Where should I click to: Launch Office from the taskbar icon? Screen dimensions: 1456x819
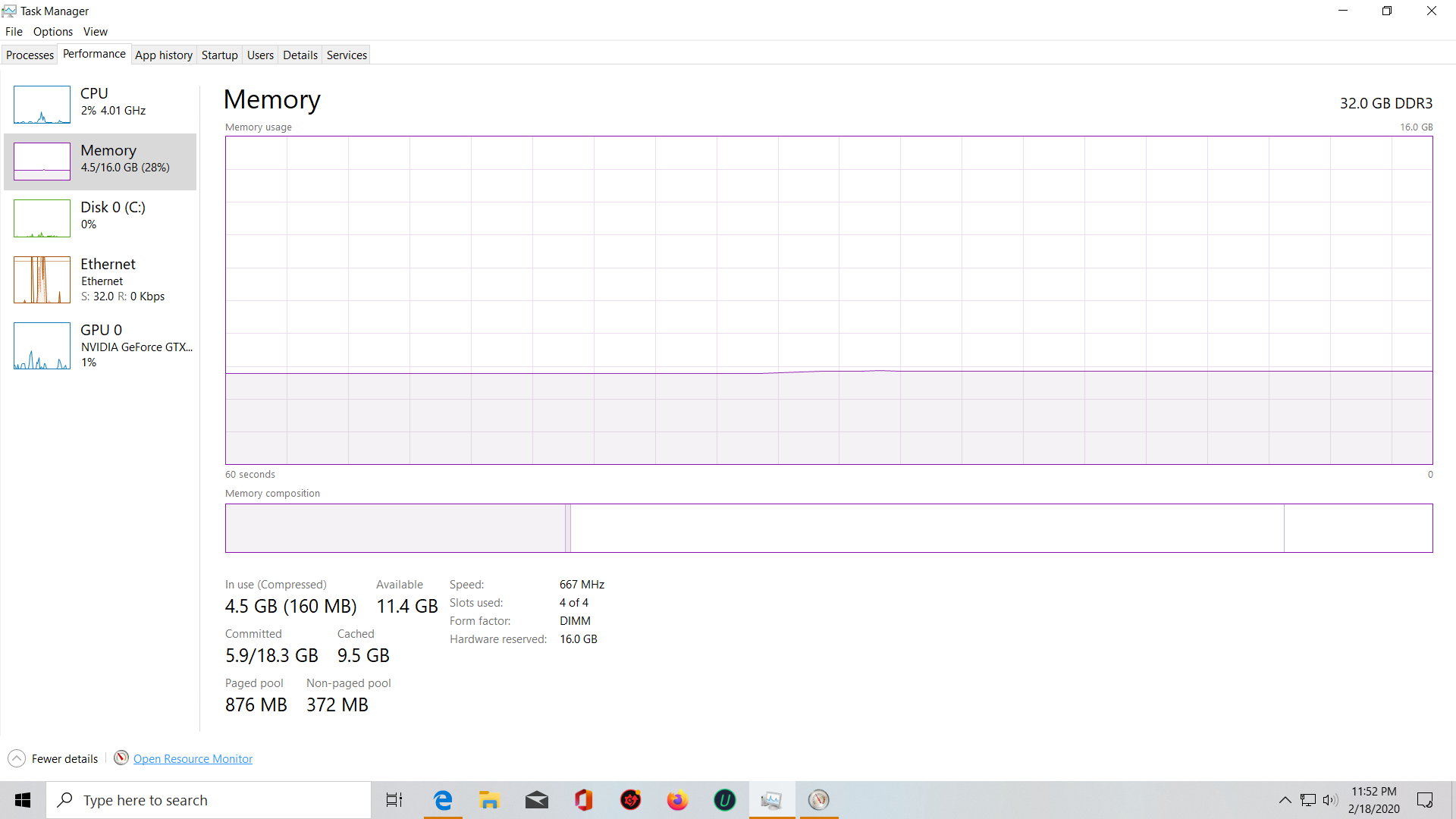(583, 800)
